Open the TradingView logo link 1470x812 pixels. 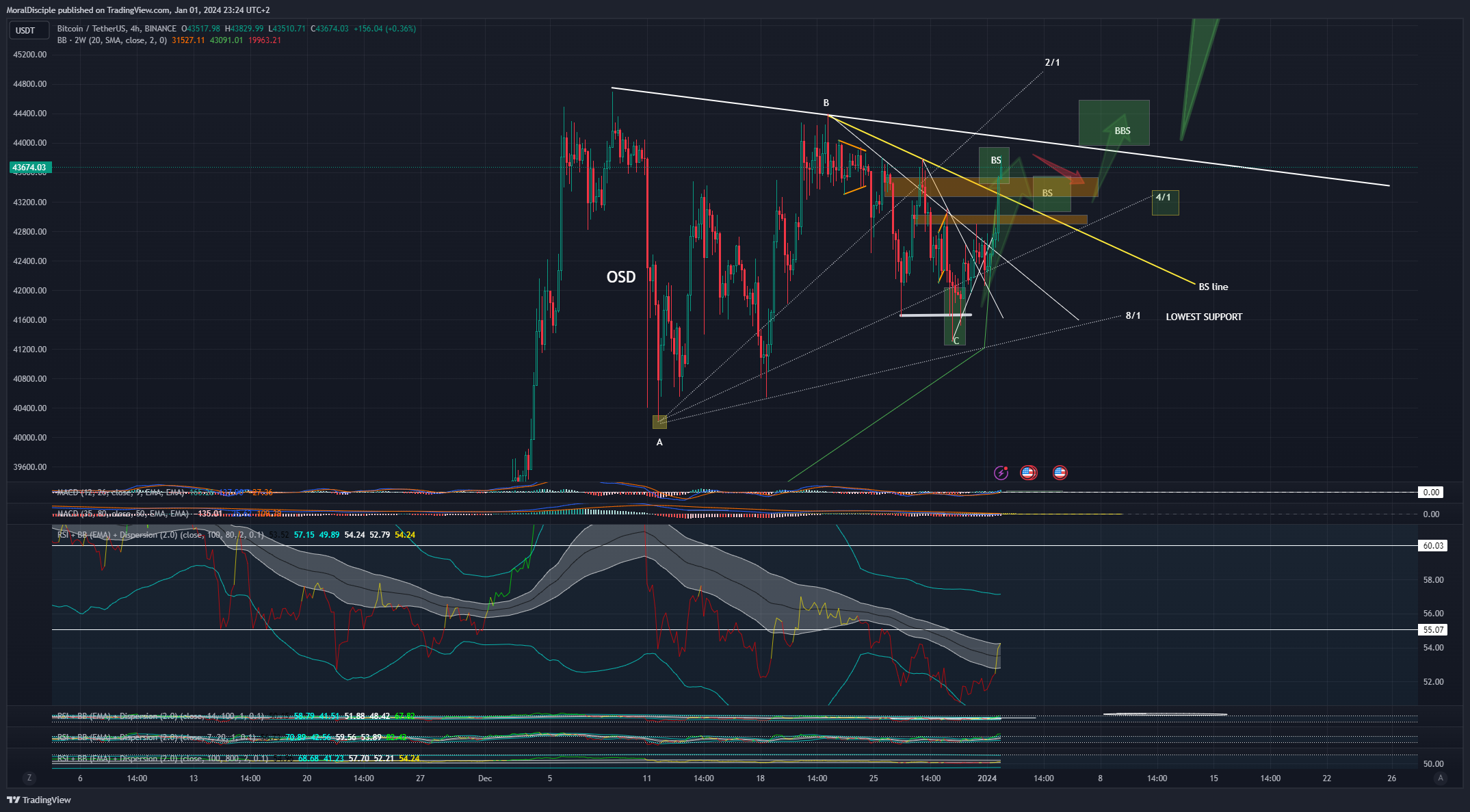pyautogui.click(x=39, y=800)
